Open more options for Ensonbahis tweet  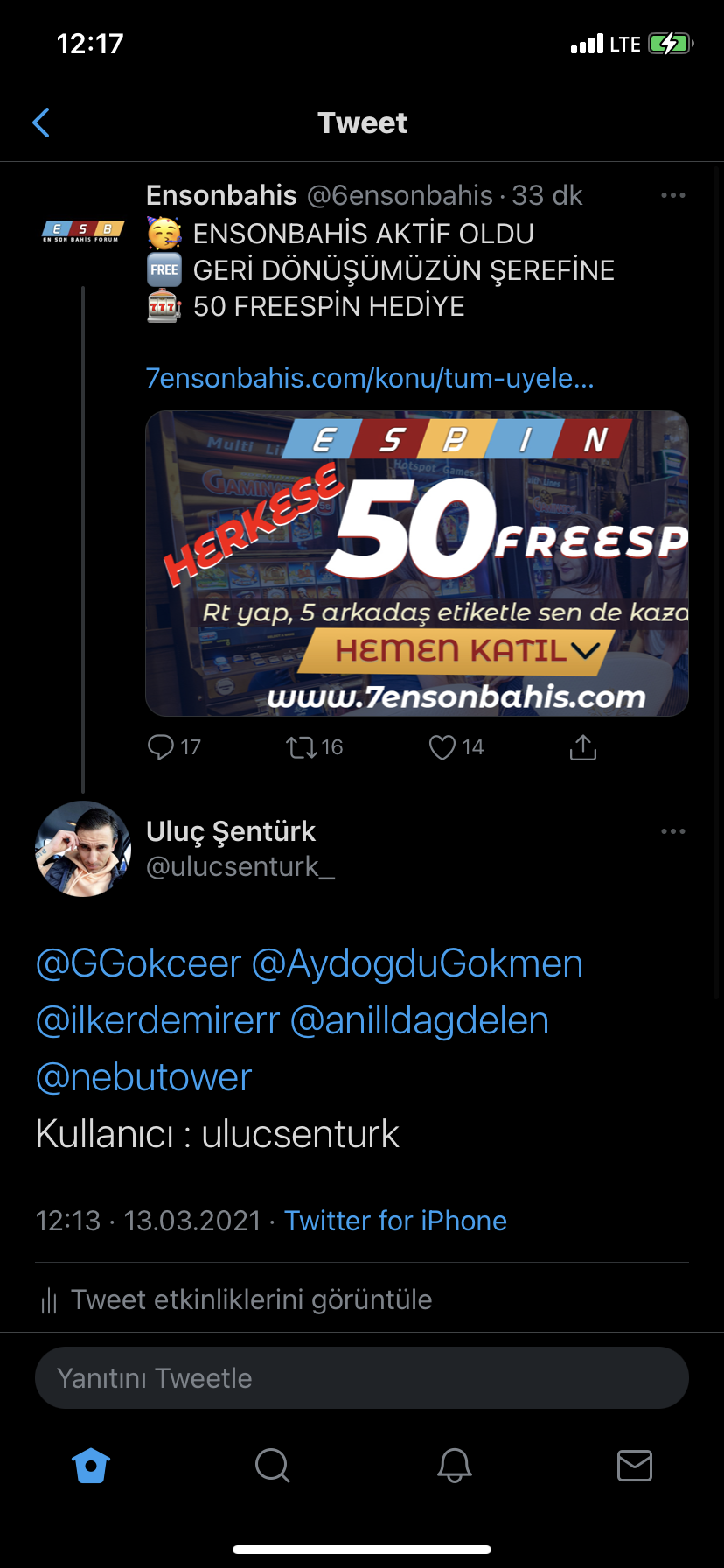click(673, 195)
